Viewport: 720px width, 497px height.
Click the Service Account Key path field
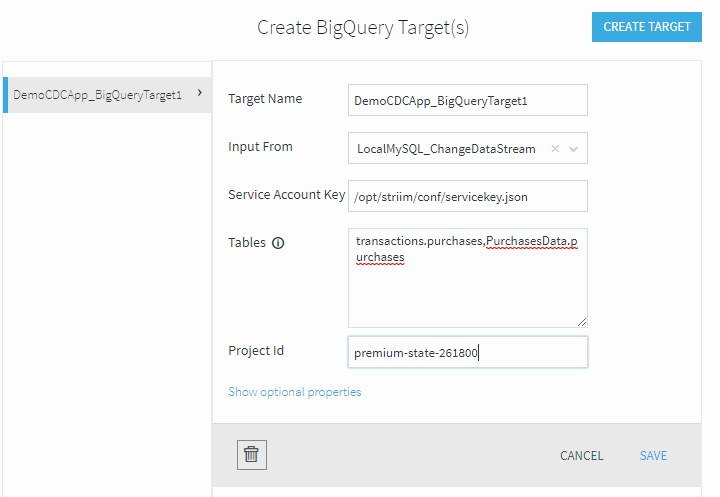coord(467,196)
